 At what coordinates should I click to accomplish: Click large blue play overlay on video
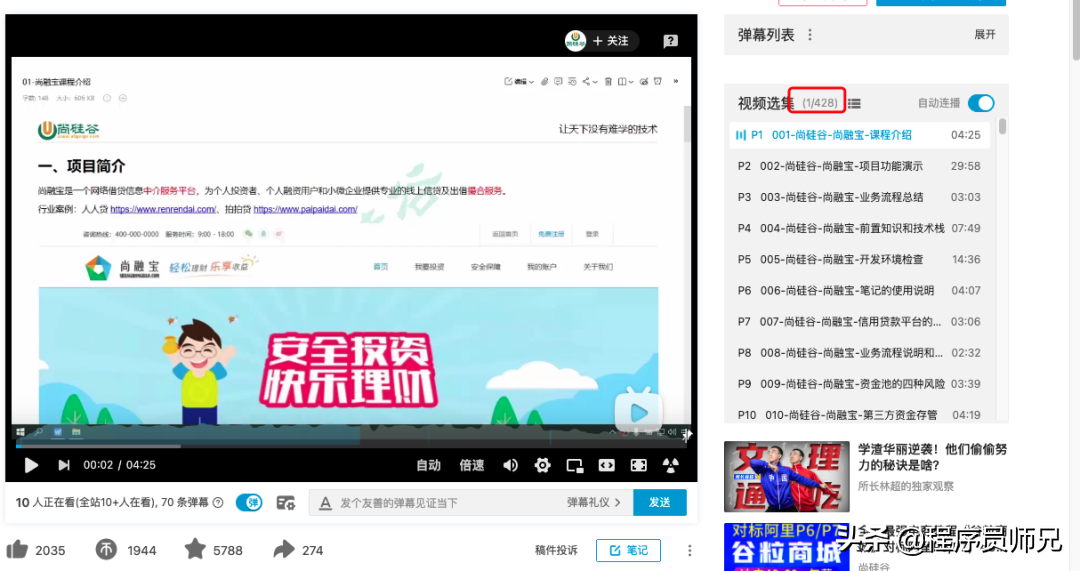638,412
